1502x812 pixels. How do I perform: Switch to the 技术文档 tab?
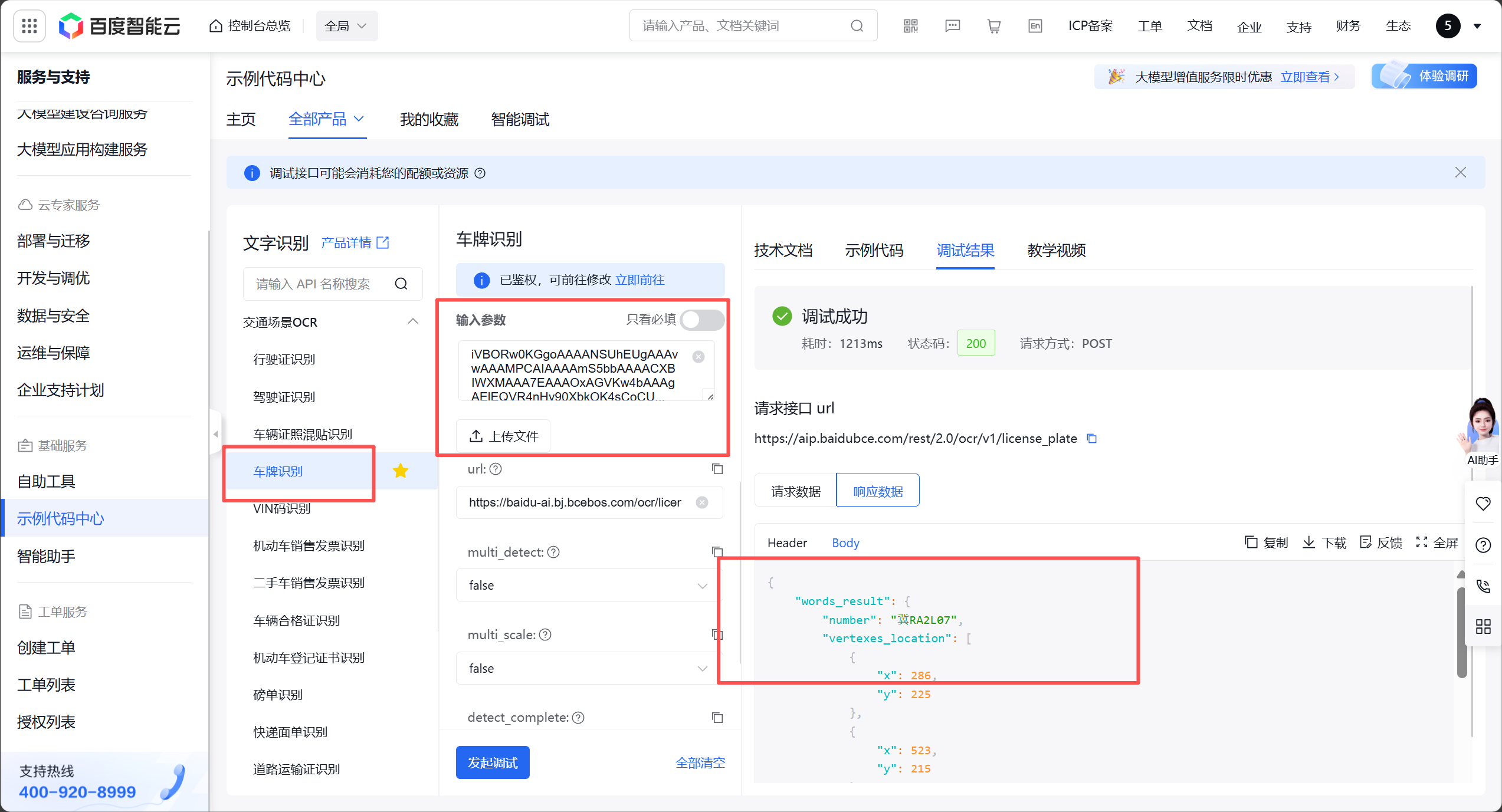pos(783,251)
